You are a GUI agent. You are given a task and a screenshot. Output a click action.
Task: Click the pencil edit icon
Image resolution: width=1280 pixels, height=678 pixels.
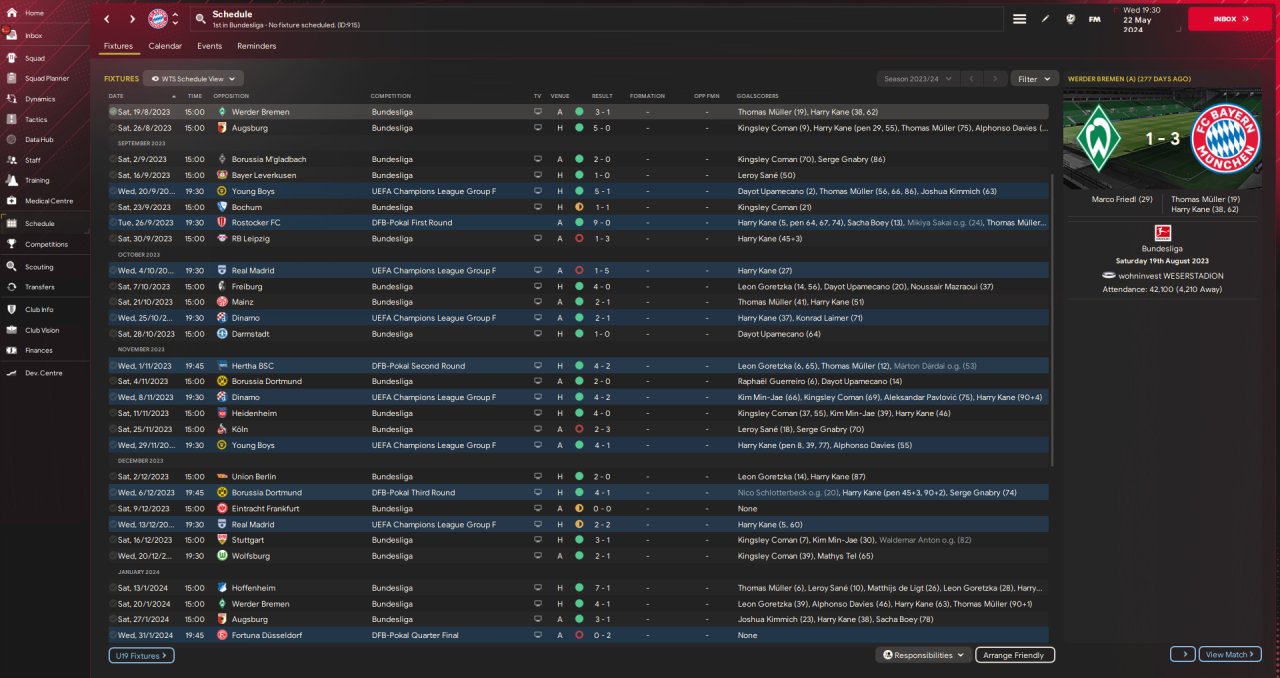[1045, 19]
